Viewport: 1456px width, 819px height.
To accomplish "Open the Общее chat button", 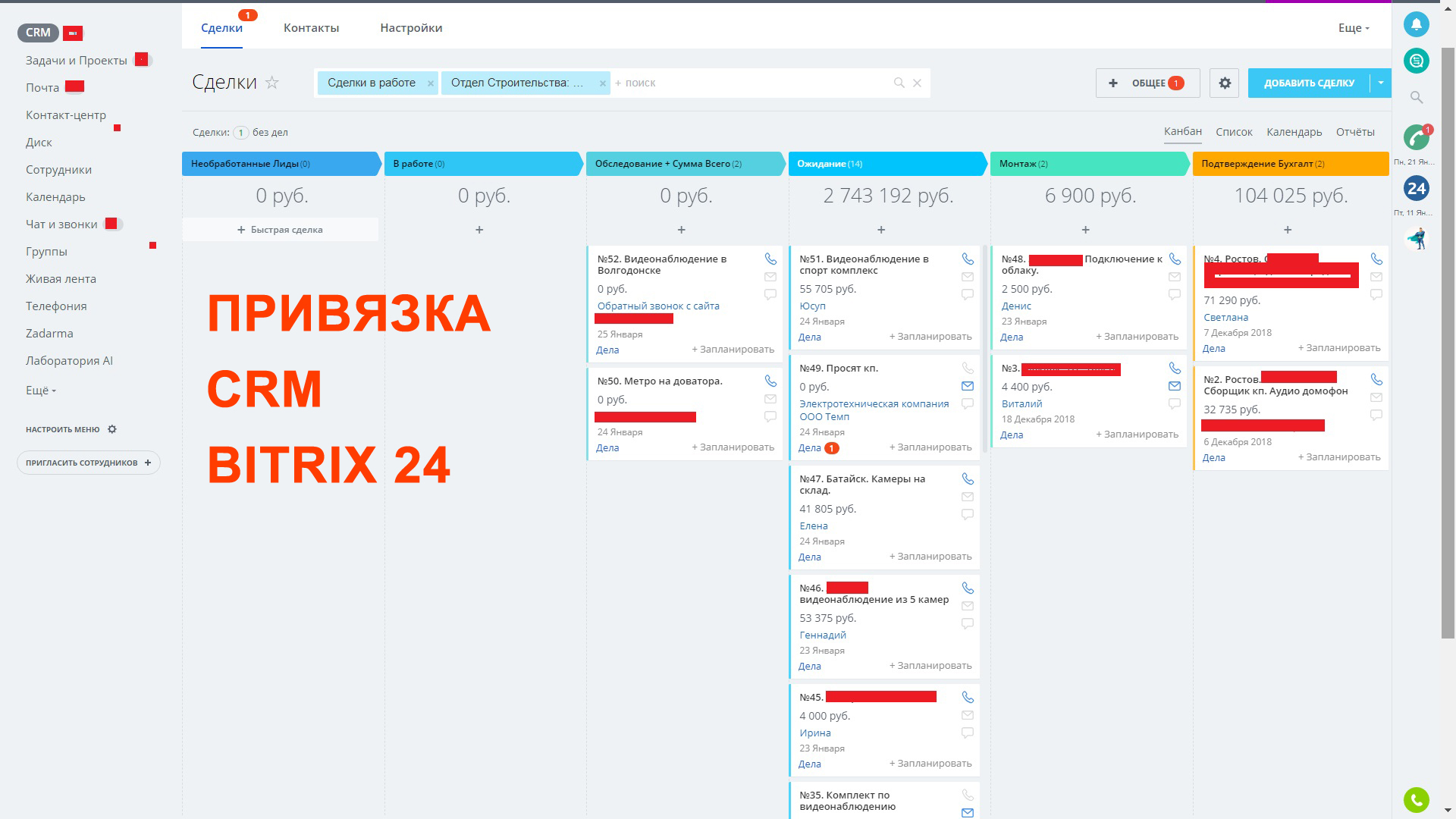I will click(1147, 83).
